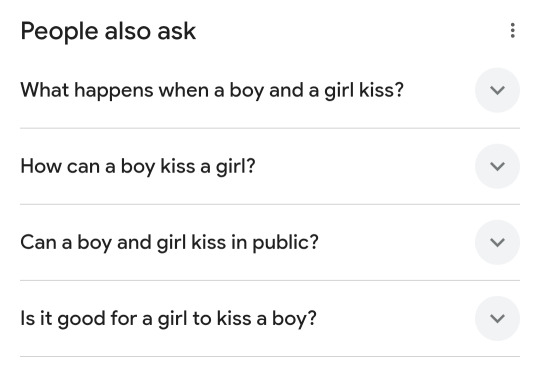Toggle the fourth question's circular expand button
The height and width of the screenshot is (367, 540).
coord(497,318)
